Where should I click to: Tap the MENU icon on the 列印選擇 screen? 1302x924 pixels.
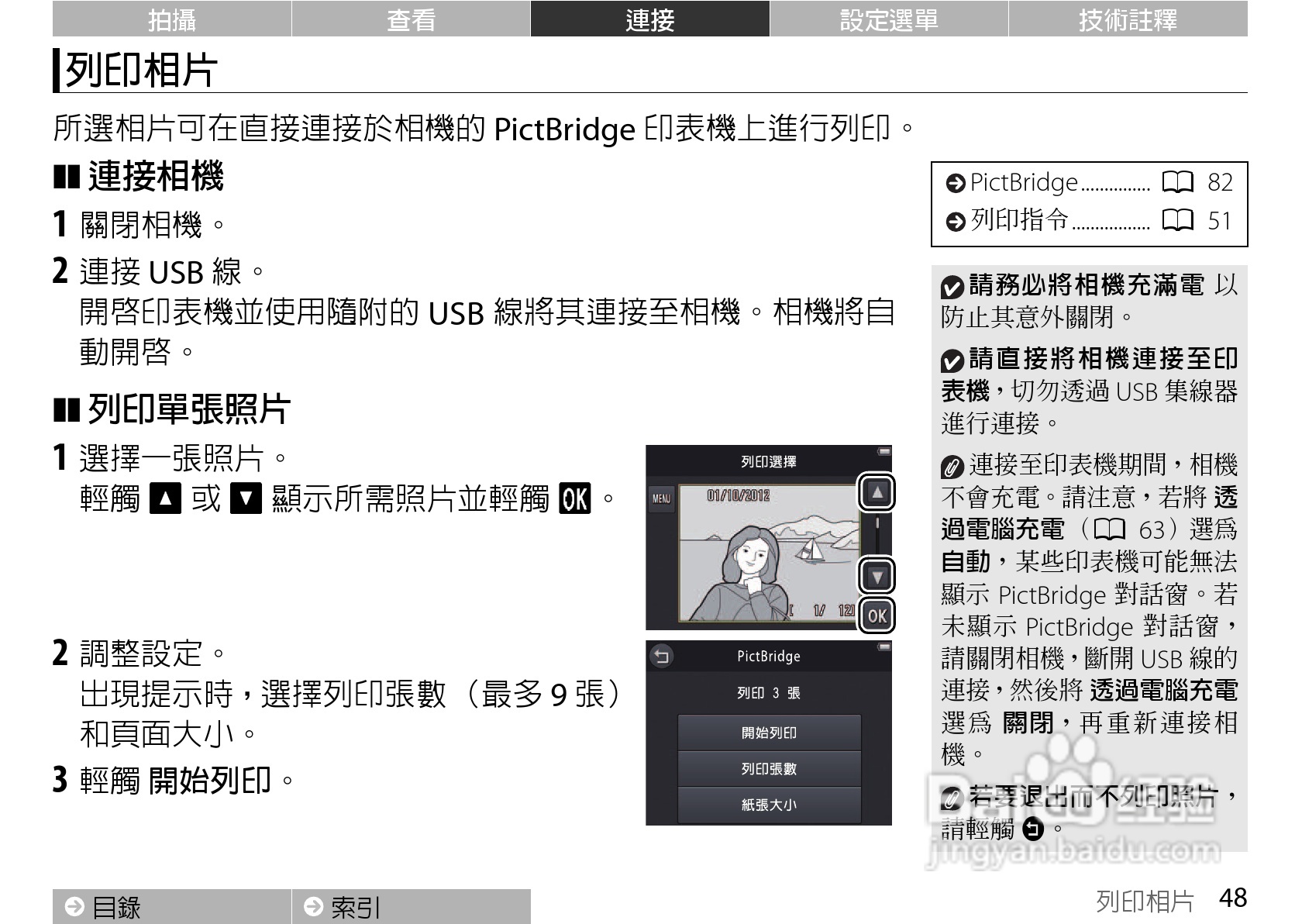coord(661,499)
